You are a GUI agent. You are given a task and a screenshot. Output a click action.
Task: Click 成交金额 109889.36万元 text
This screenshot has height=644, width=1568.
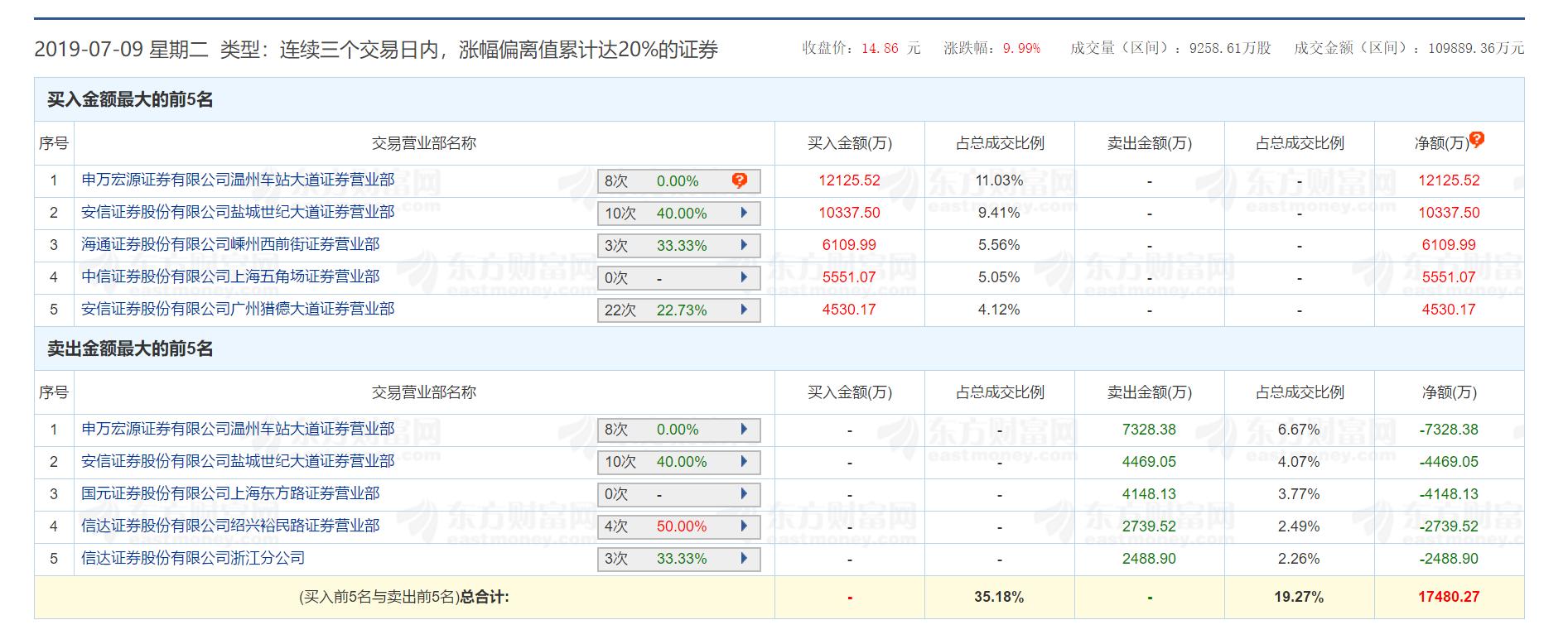tap(1409, 49)
